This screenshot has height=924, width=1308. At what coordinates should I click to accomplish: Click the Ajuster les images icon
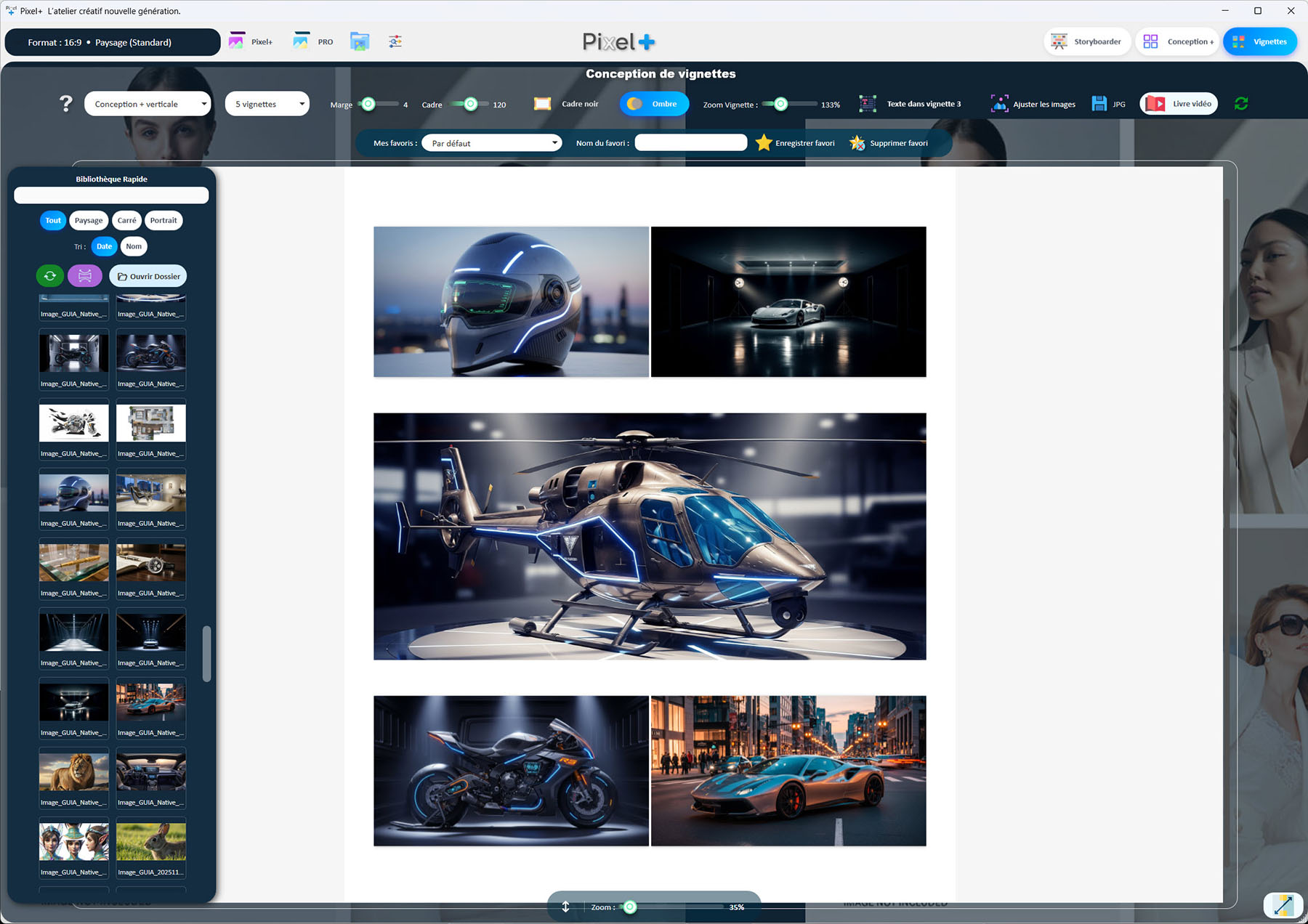[x=999, y=104]
